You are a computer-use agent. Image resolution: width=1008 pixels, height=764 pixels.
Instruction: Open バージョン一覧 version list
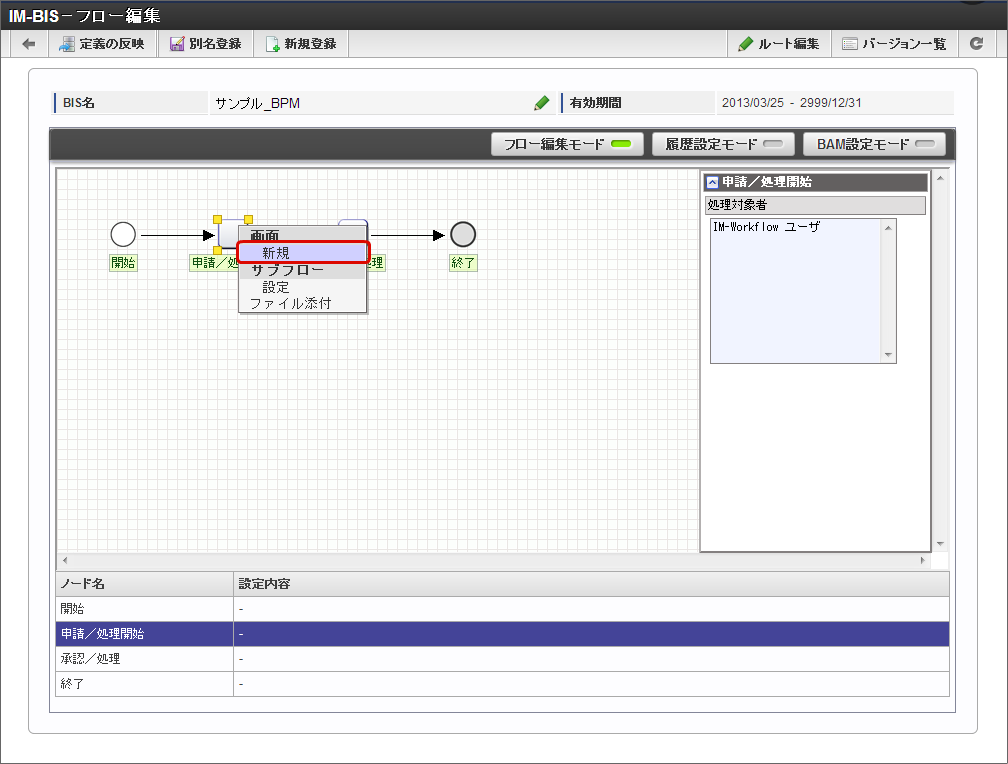click(893, 44)
